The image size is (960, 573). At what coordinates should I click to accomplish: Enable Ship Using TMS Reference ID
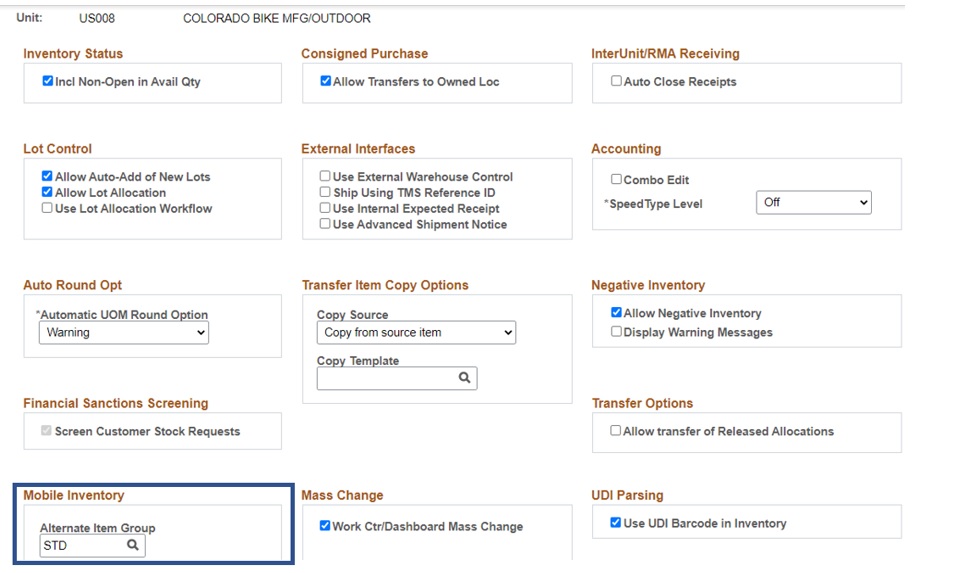(325, 193)
